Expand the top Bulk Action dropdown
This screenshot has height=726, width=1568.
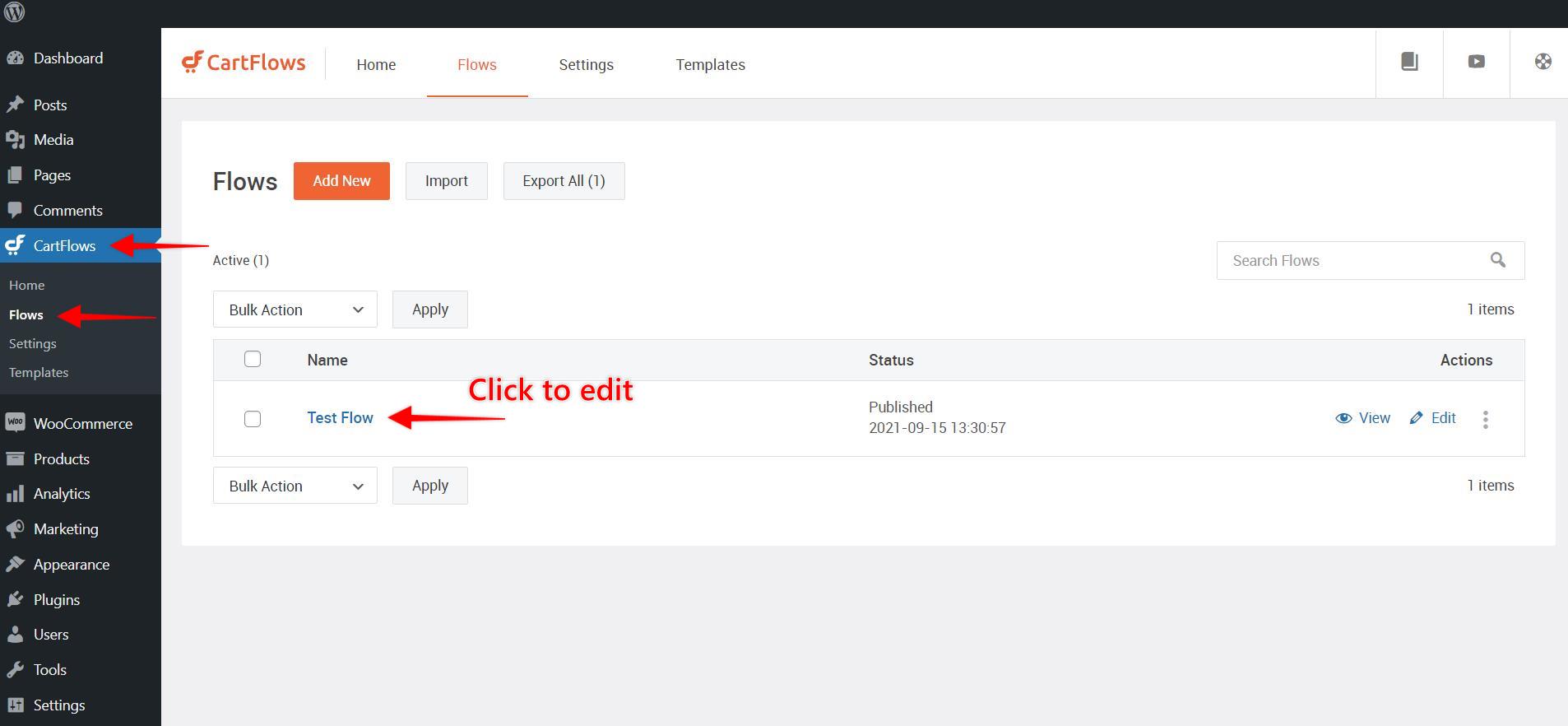click(x=295, y=309)
